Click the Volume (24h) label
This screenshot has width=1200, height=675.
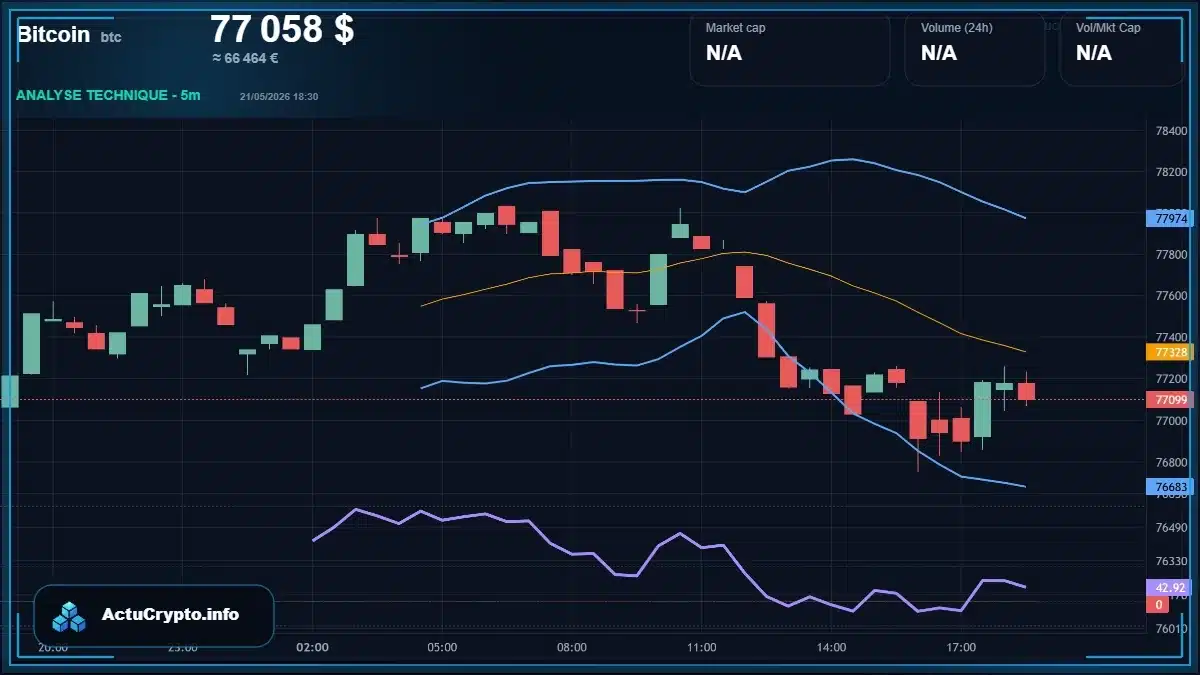956,28
